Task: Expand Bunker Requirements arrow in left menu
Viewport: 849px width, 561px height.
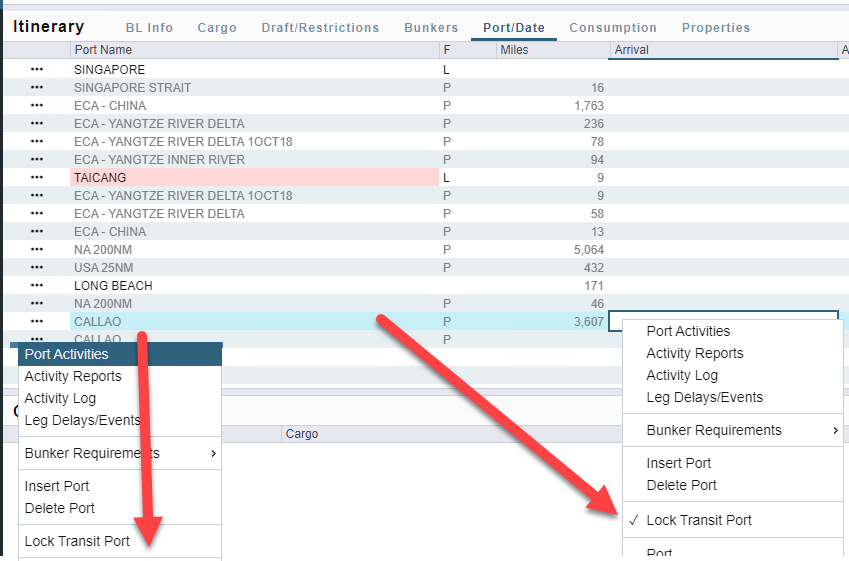Action: (212, 453)
